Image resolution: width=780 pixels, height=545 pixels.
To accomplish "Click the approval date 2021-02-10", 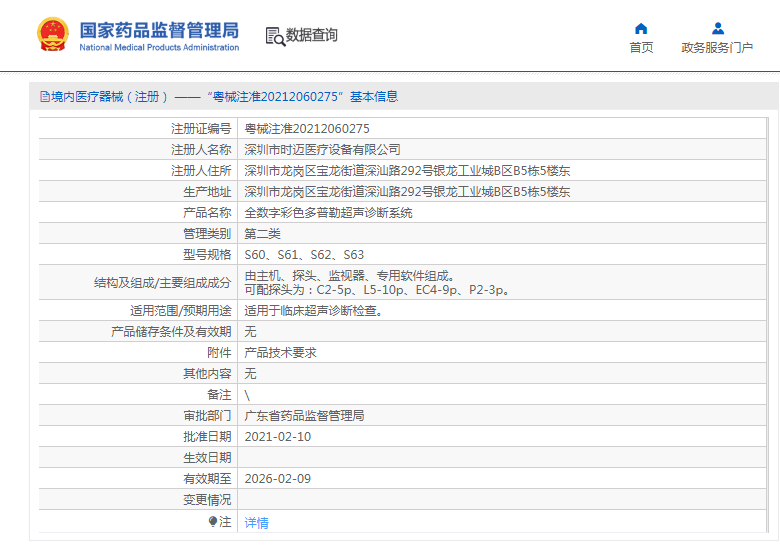I will pos(278,437).
